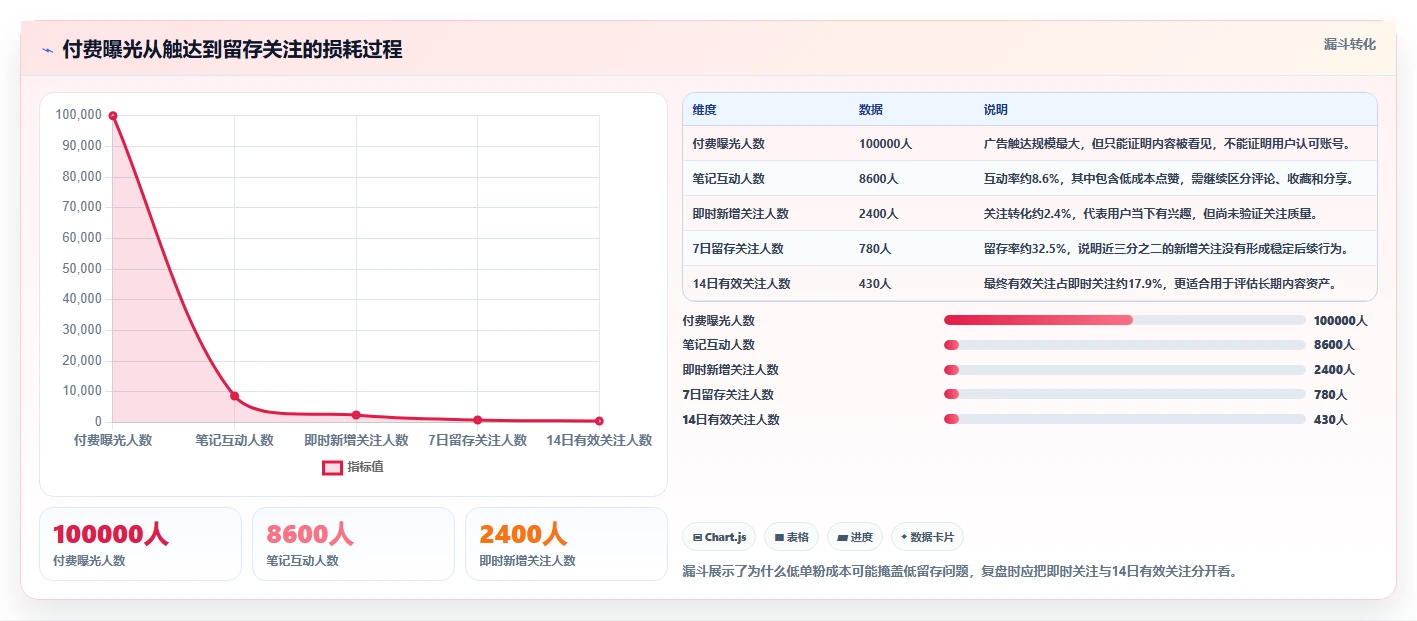This screenshot has width=1417, height=621.
Task: Click the chart data point for 付费曝光人数
Action: [113, 116]
